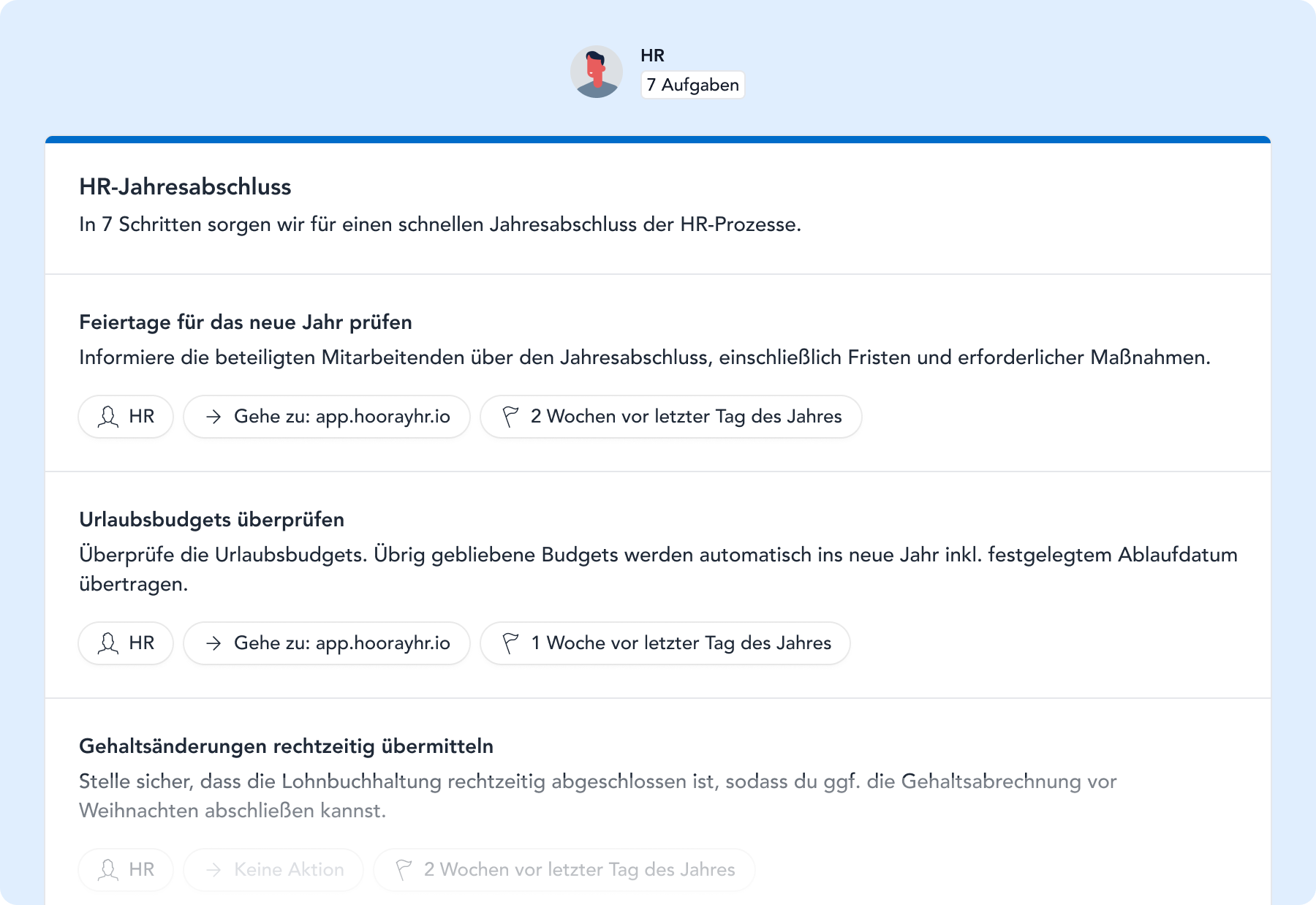
Task: Click arrow icon in Urlaubsbudgets 'Gehe zu' chip
Action: (213, 643)
